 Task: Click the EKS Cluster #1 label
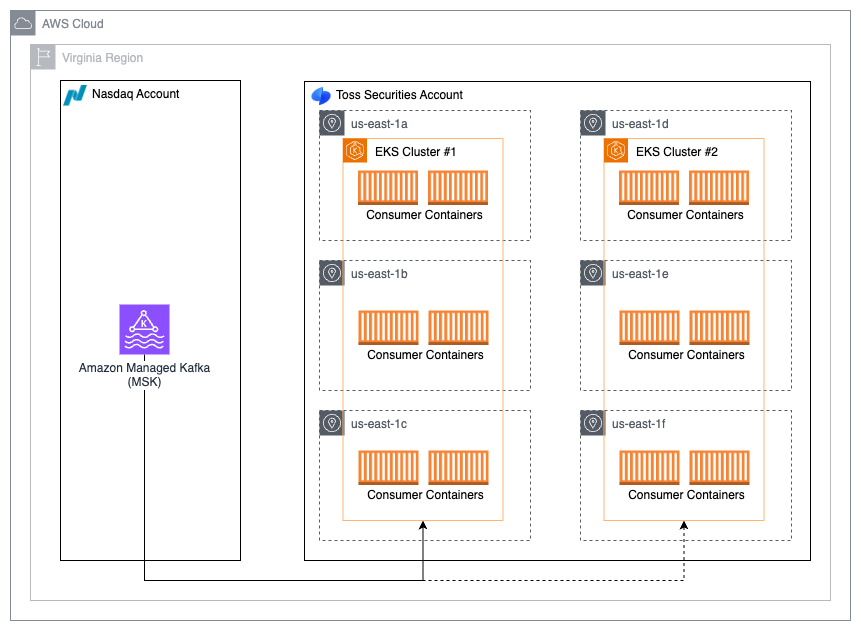point(415,152)
